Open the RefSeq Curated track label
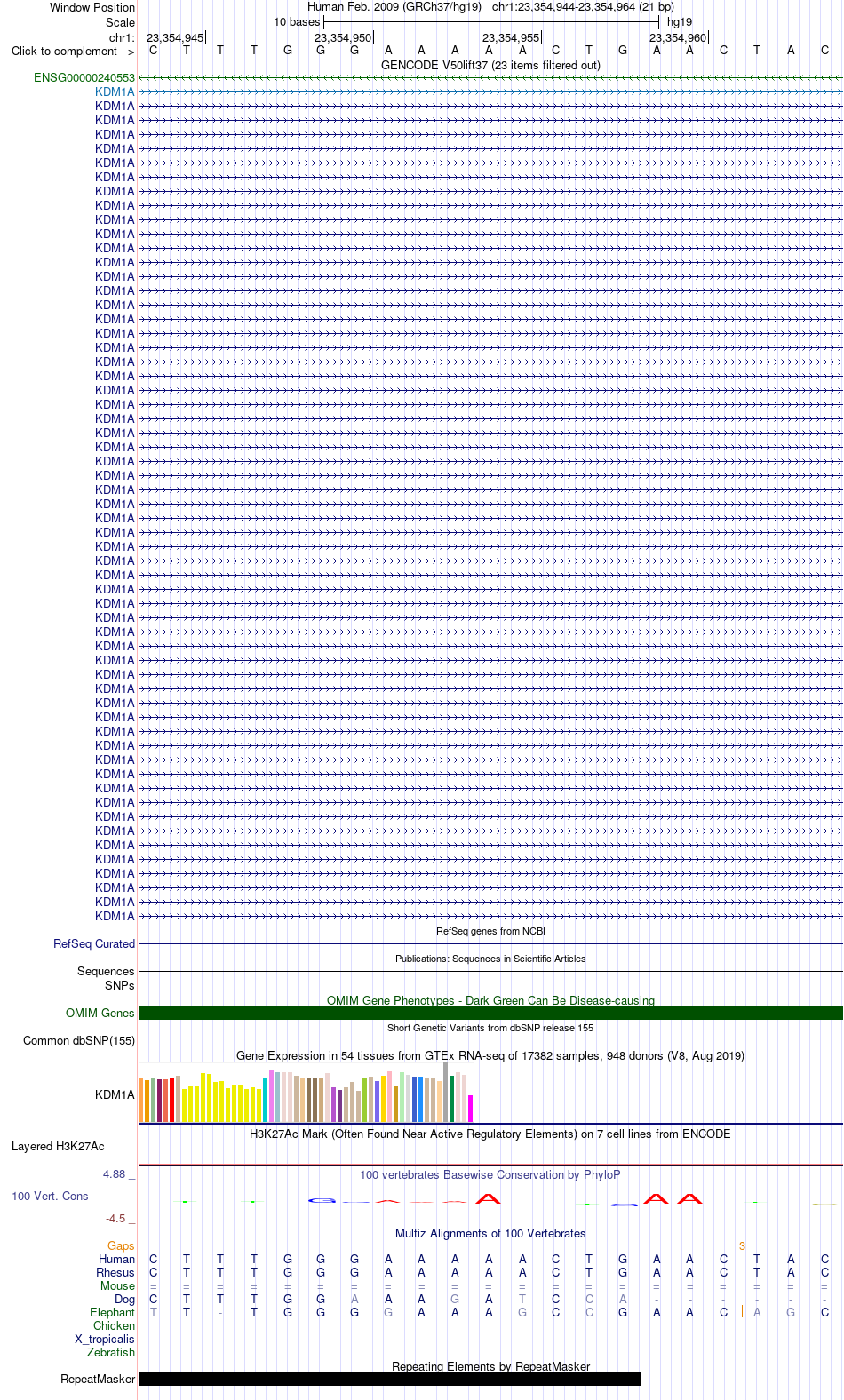The width and height of the screenshot is (844, 1400). click(94, 943)
